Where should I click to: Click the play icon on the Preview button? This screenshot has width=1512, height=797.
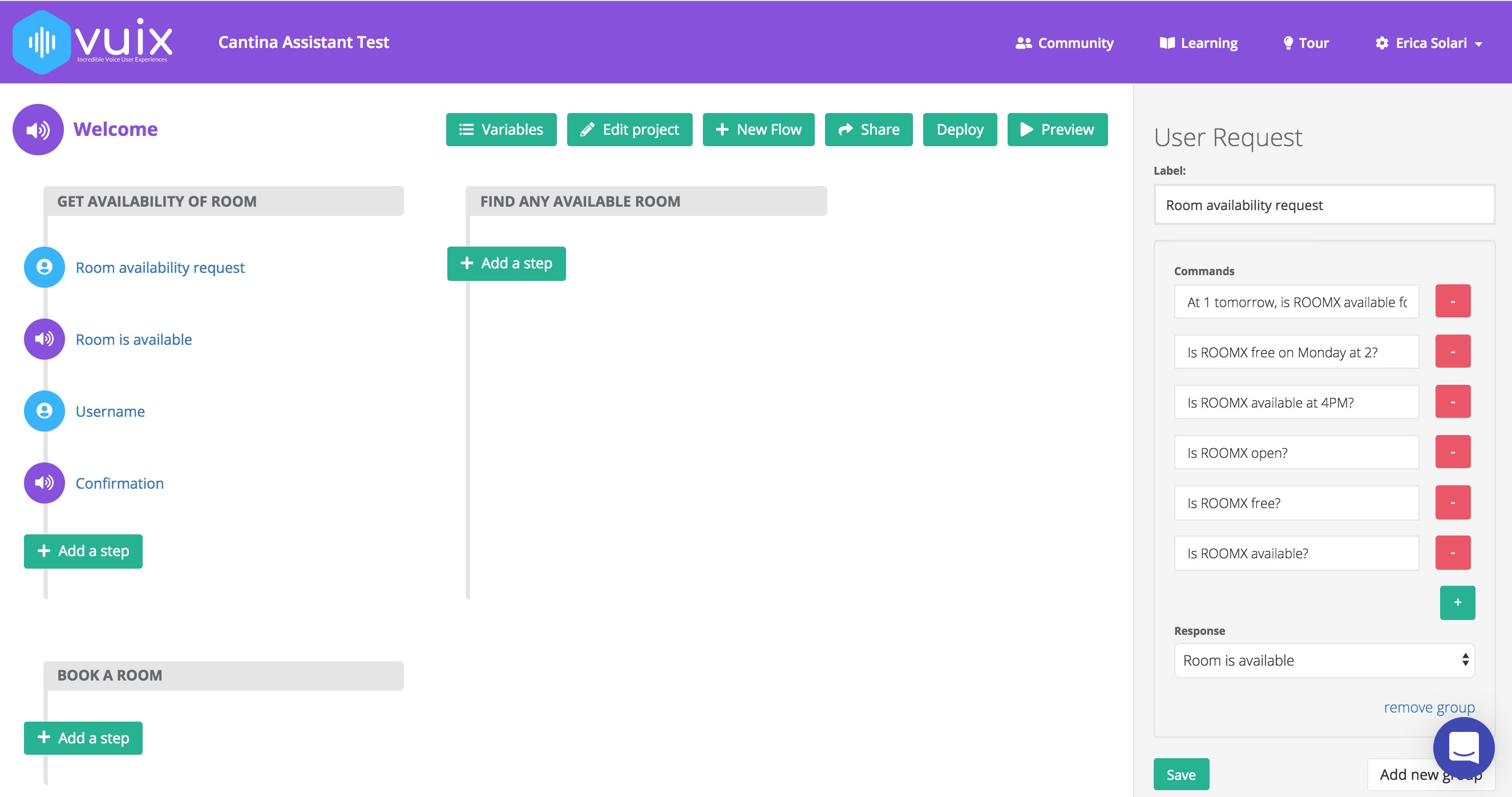(x=1026, y=129)
